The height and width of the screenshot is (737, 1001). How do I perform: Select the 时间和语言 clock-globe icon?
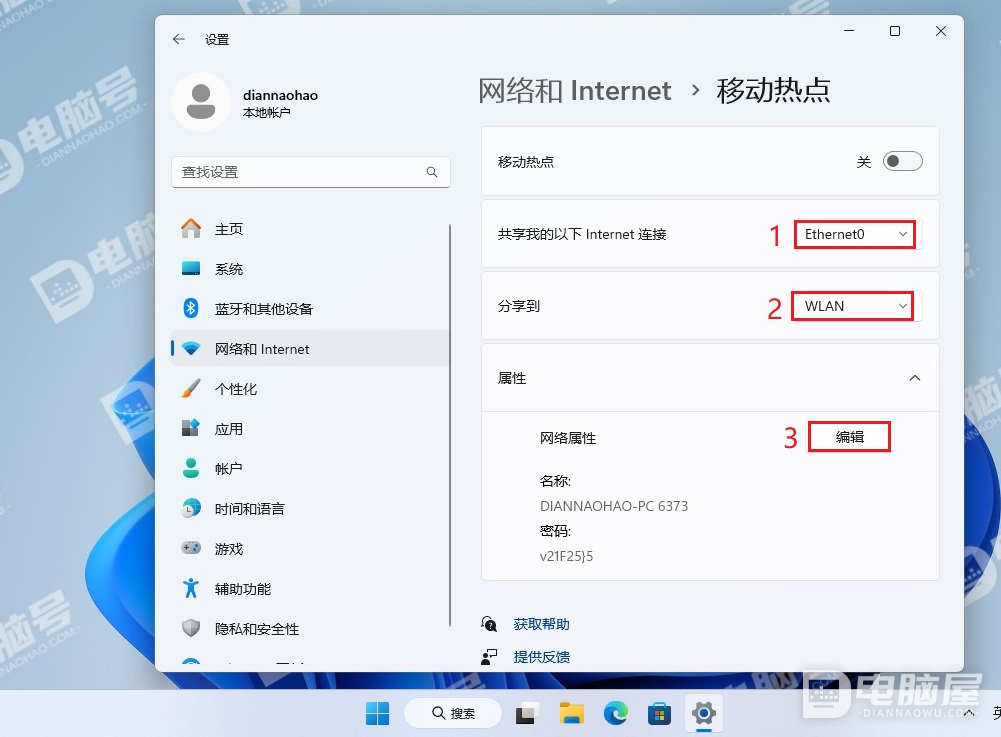(190, 508)
